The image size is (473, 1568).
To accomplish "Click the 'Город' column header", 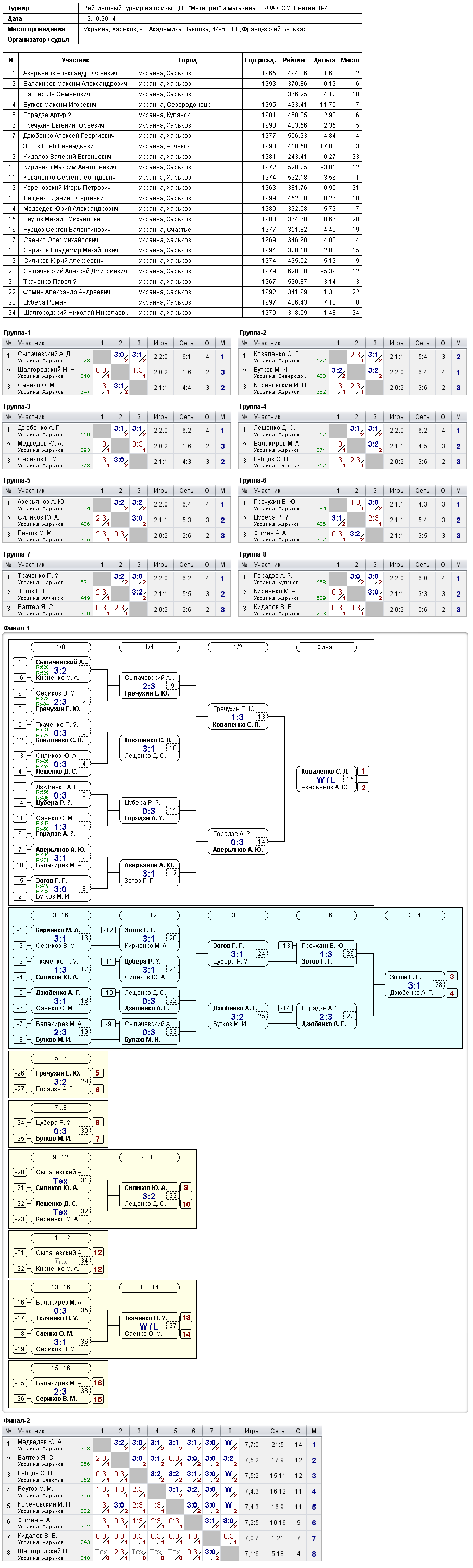I will pyautogui.click(x=188, y=60).
